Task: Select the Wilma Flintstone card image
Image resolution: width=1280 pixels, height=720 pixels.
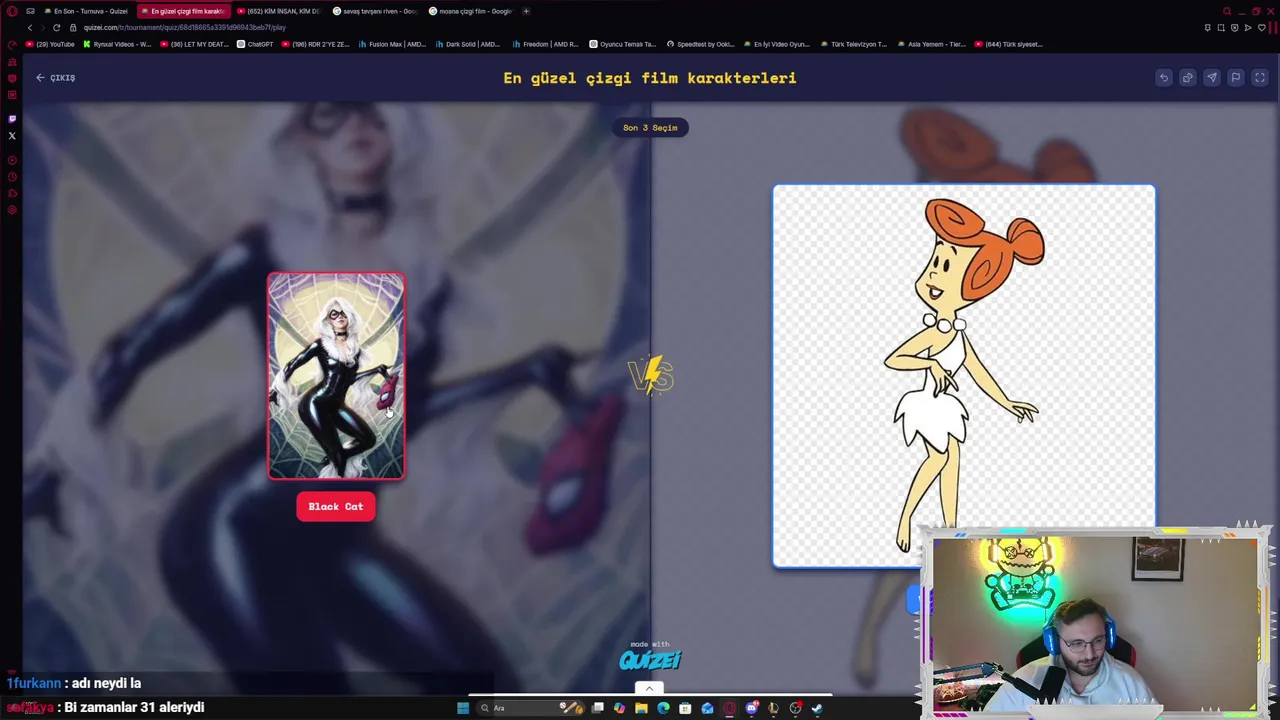Action: [964, 375]
